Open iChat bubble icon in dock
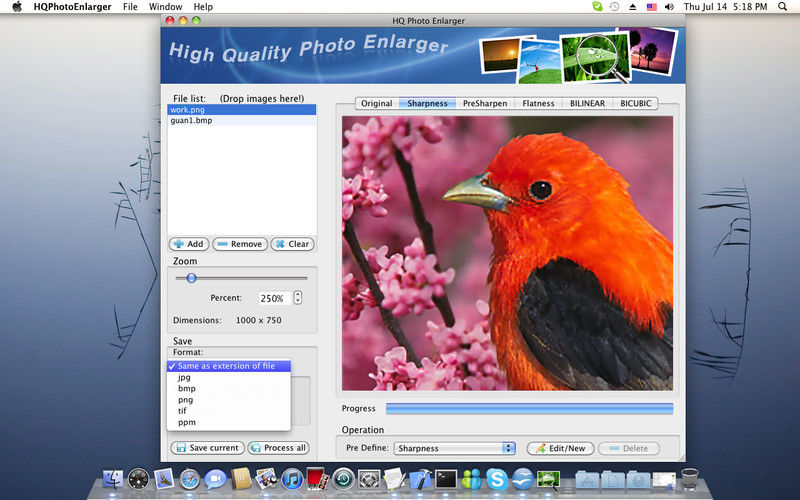This screenshot has height=500, width=800. [x=215, y=480]
